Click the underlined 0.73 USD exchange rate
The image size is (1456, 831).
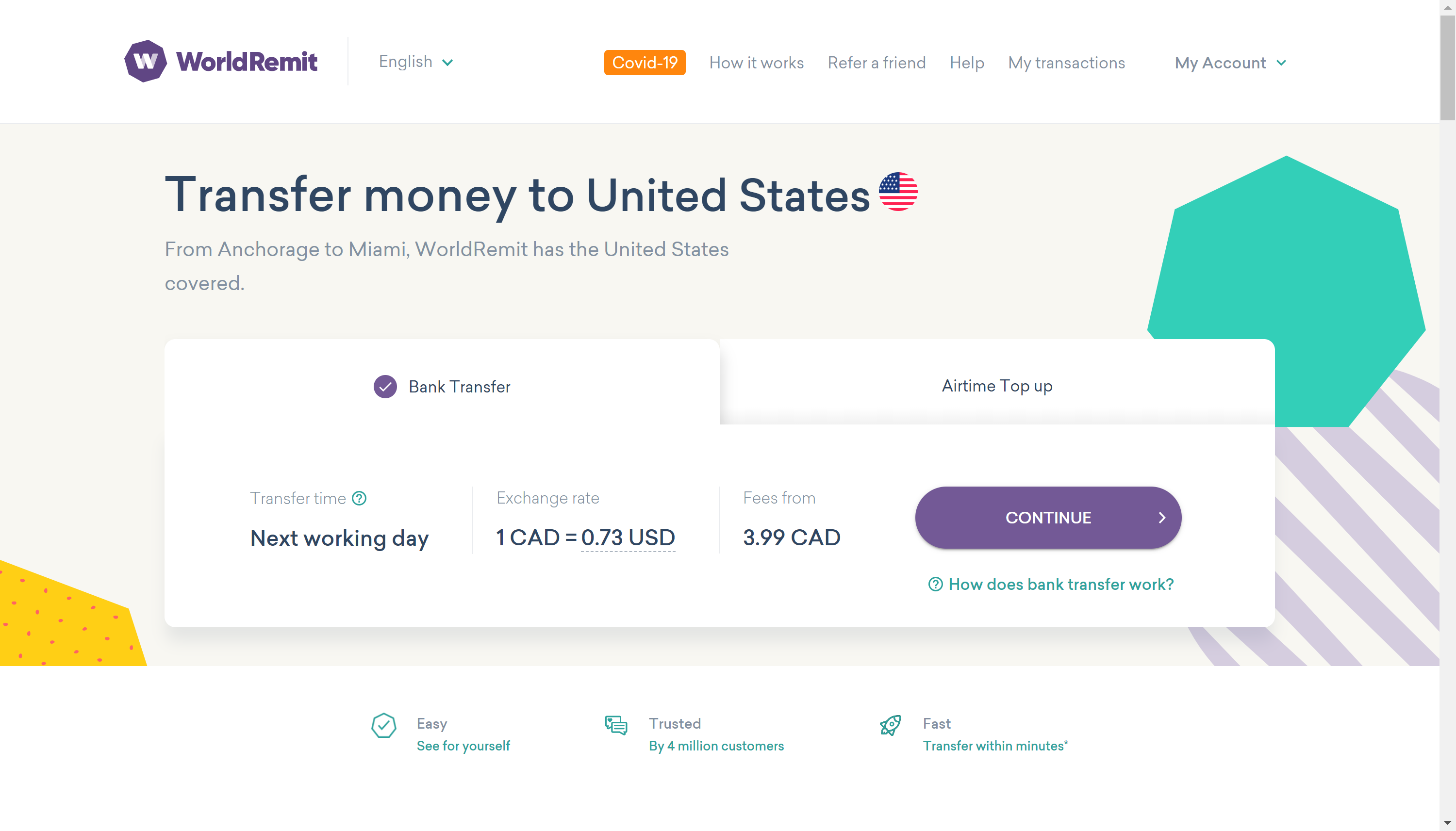click(628, 538)
